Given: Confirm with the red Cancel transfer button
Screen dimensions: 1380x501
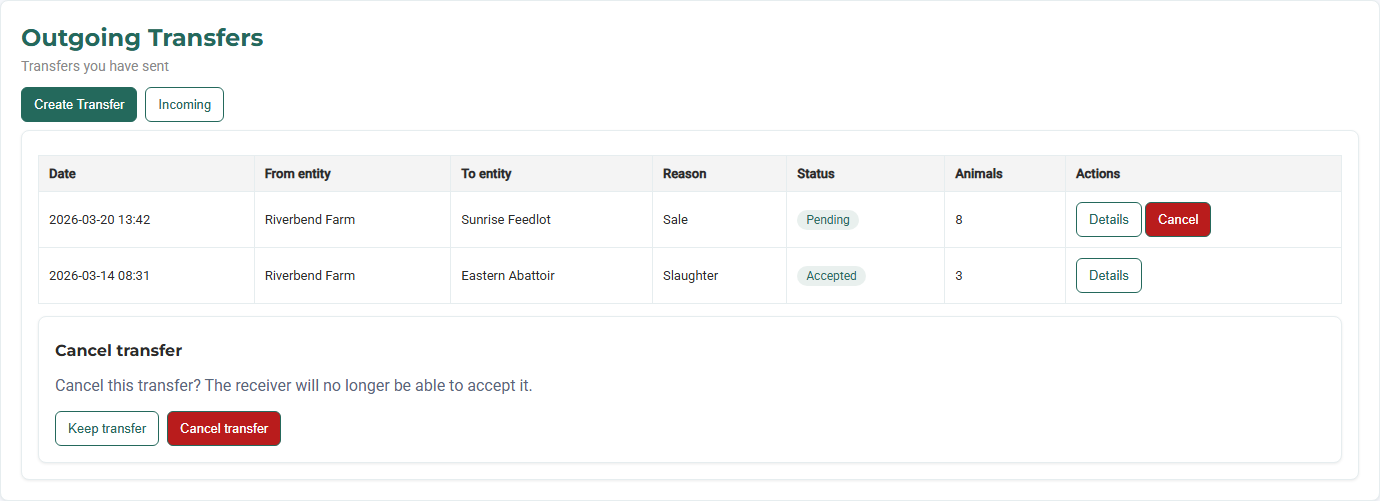Looking at the screenshot, I should (x=224, y=429).
